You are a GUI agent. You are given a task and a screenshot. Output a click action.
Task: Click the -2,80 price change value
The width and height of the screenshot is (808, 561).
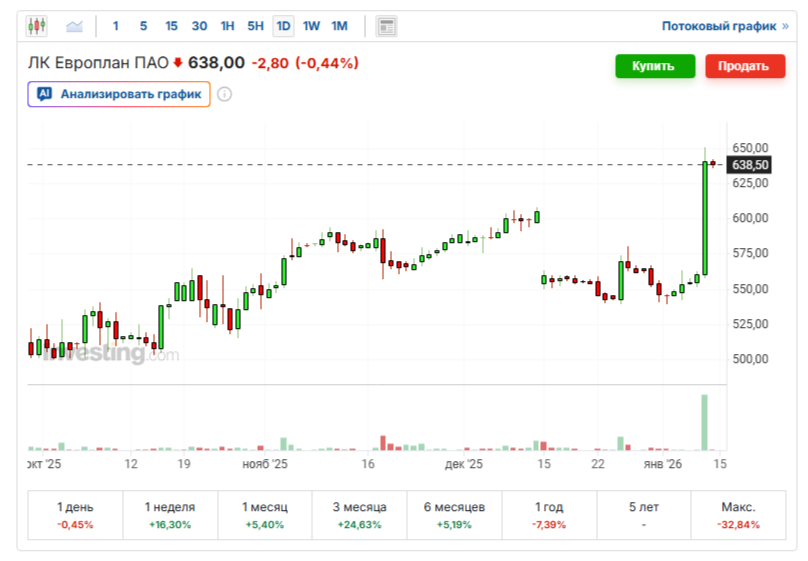click(x=270, y=63)
